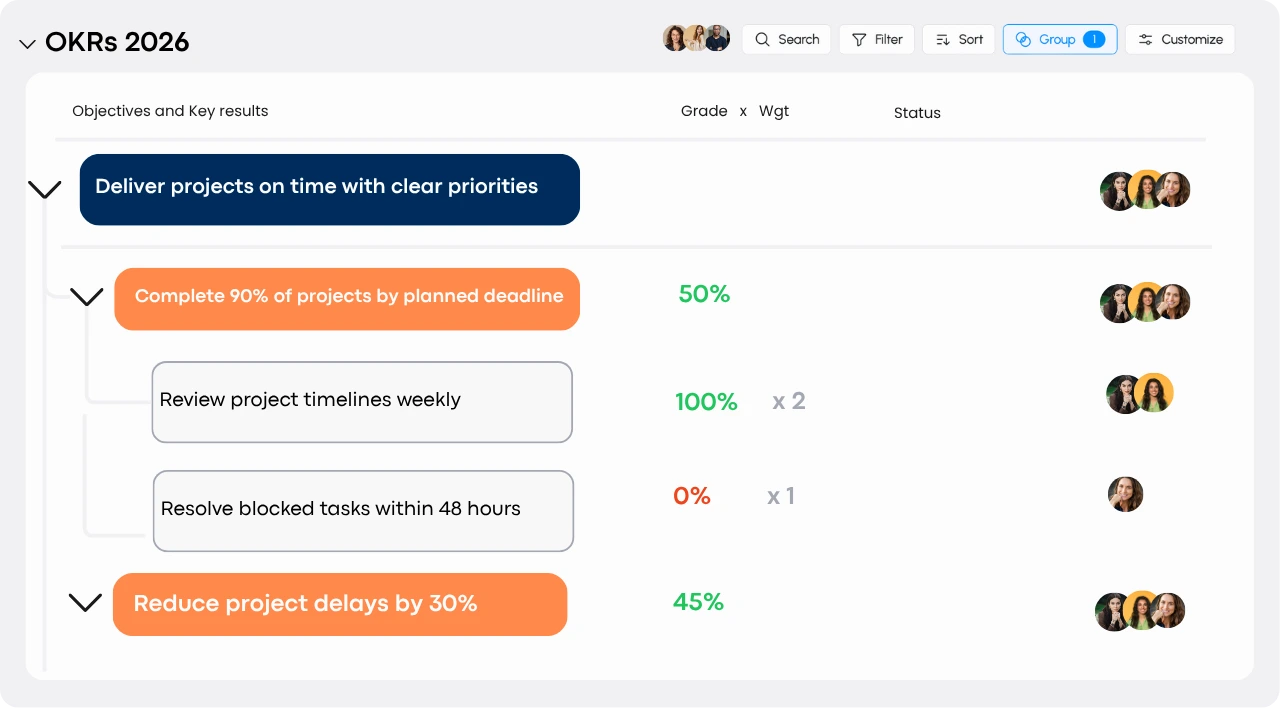Click assignee avatar on Resolve blocked tasks row
Image resolution: width=1281 pixels, height=709 pixels.
pyautogui.click(x=1125, y=494)
